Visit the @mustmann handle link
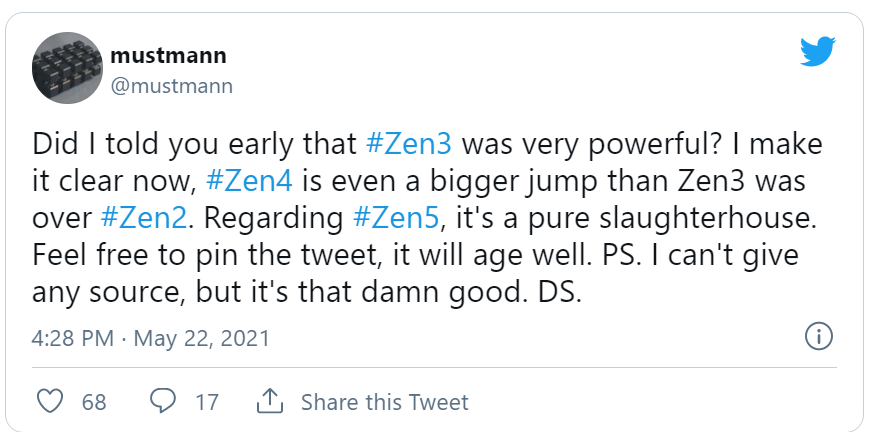 (x=171, y=86)
